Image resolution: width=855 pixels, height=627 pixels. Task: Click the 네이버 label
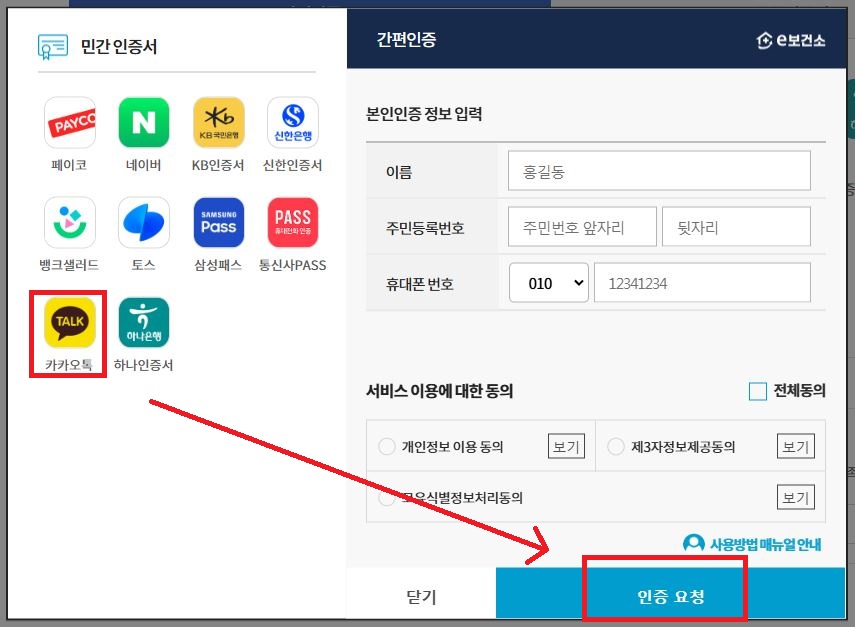click(144, 165)
